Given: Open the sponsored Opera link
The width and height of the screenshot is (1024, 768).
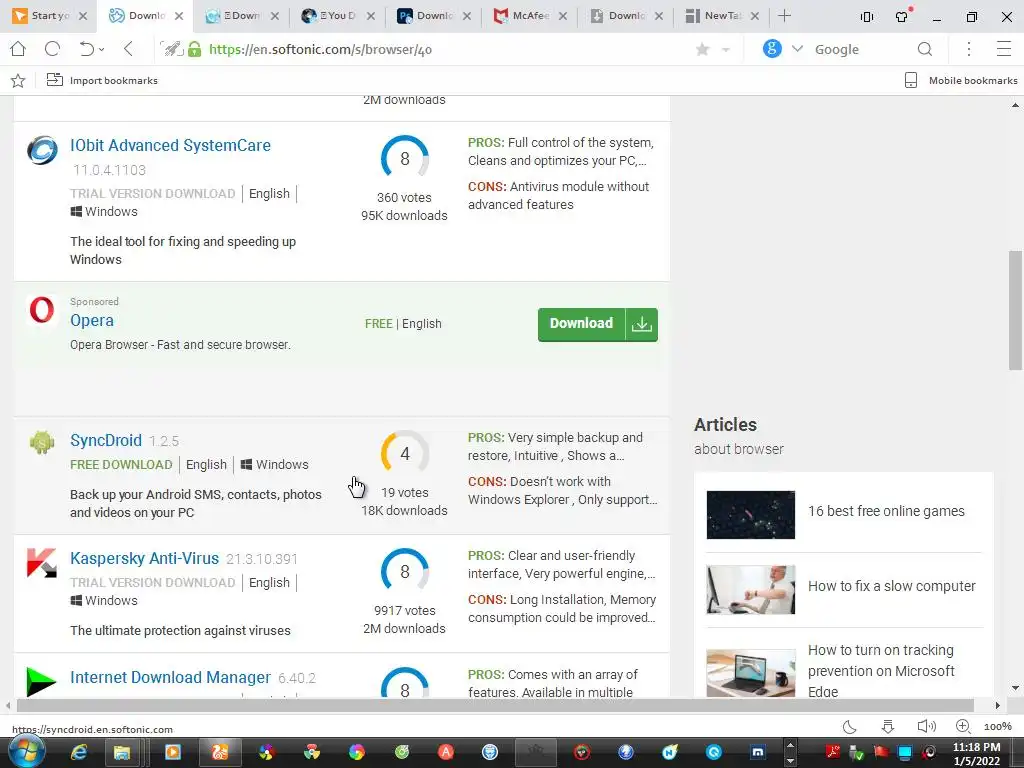Looking at the screenshot, I should (x=92, y=320).
